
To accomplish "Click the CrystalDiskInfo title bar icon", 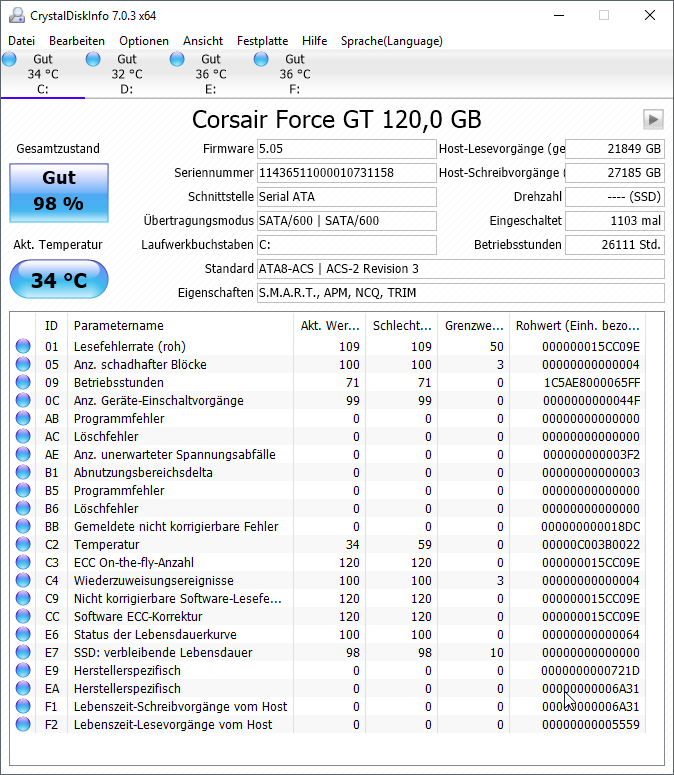I will tap(16, 15).
